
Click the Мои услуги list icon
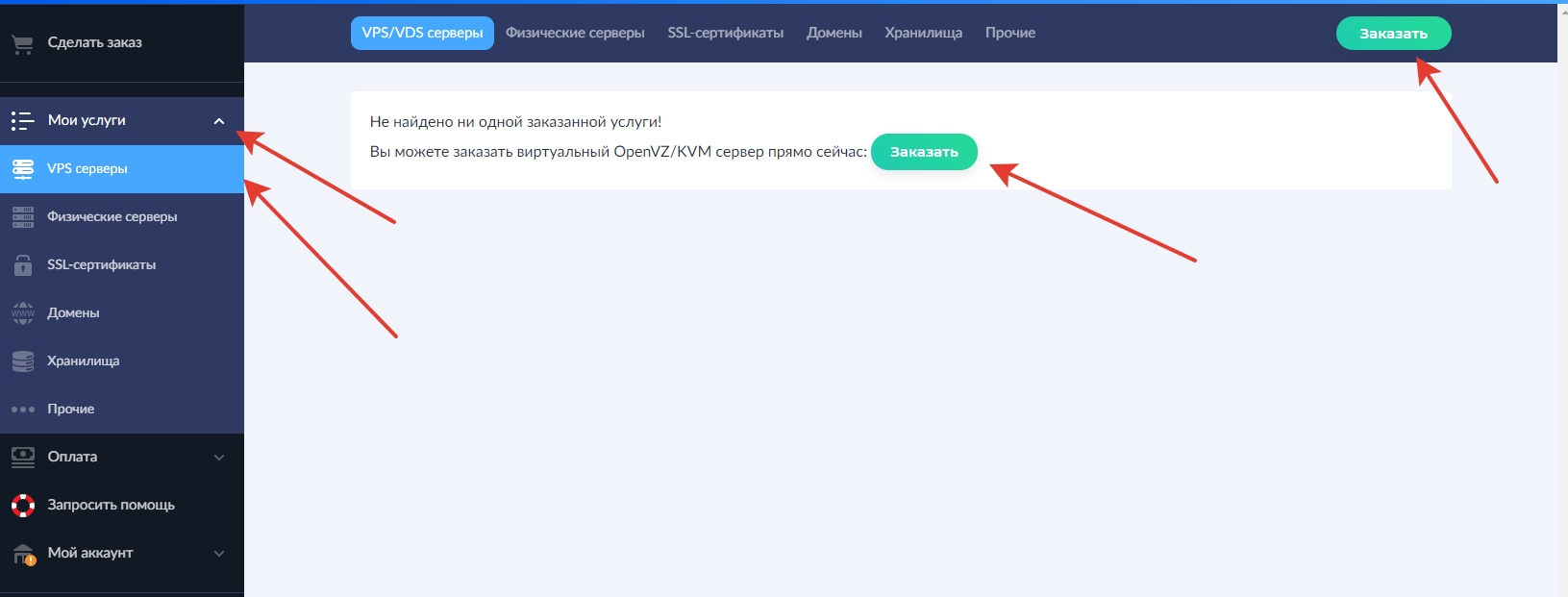coord(22,121)
